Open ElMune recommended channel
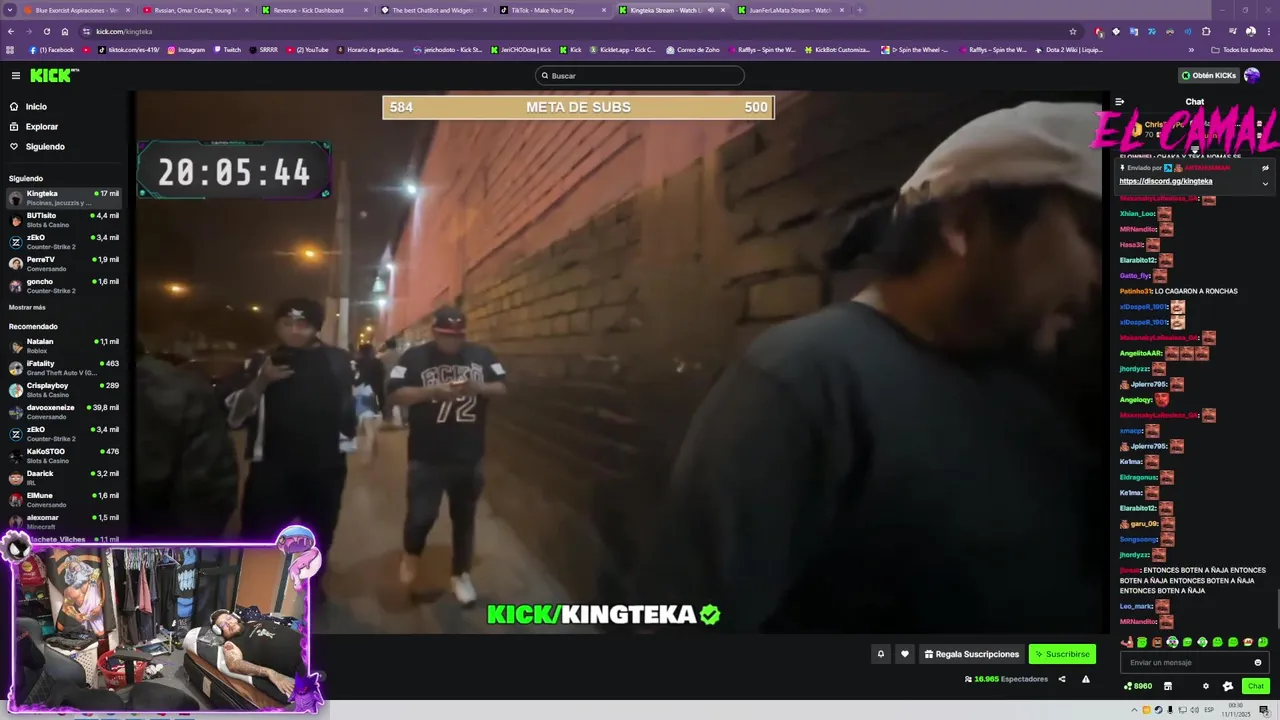Screen dimensions: 1280x720 [64, 499]
